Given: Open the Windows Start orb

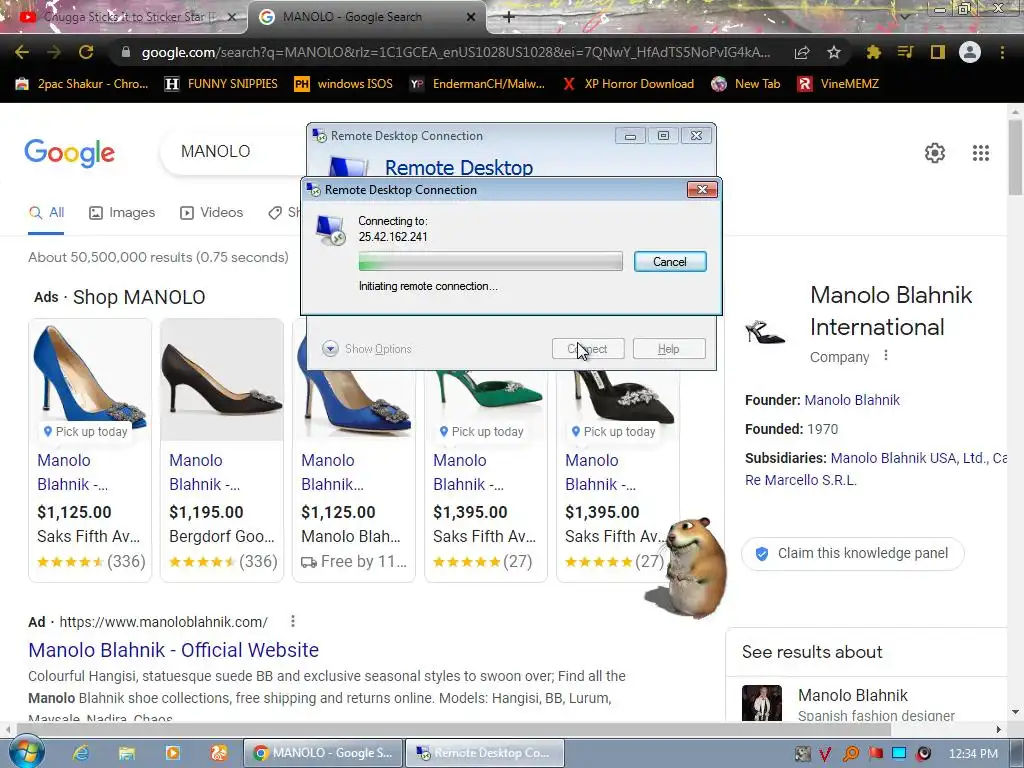Looking at the screenshot, I should coord(25,752).
